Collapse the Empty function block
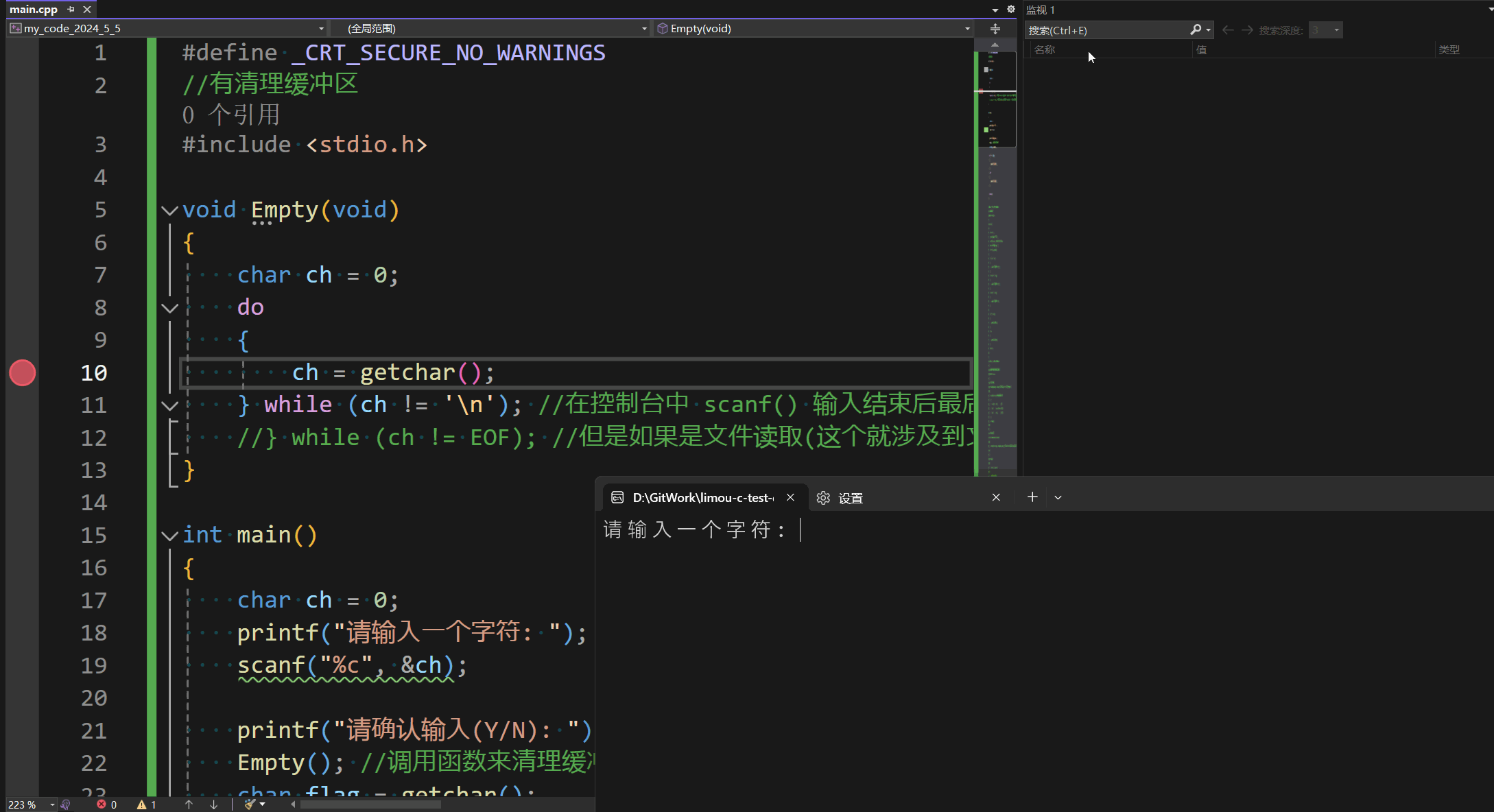Screen dimensions: 1494x812 click(169, 211)
